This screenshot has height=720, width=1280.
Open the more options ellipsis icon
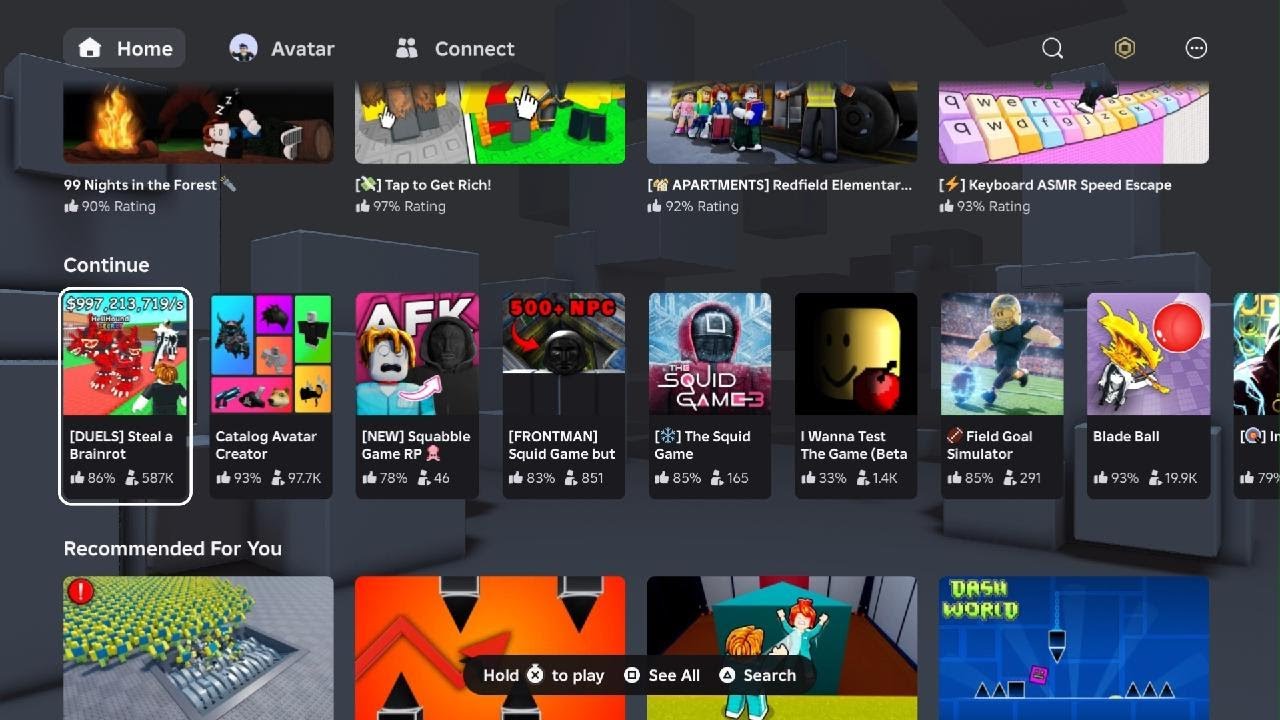tap(1196, 48)
